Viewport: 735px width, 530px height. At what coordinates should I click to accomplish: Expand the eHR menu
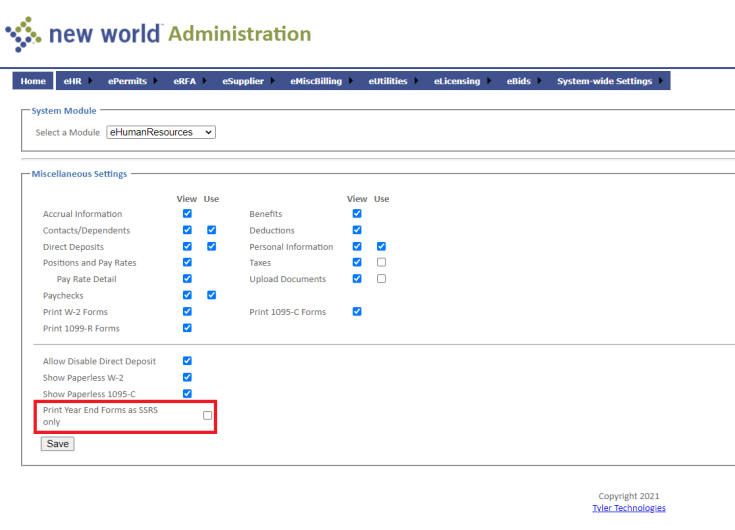point(73,81)
